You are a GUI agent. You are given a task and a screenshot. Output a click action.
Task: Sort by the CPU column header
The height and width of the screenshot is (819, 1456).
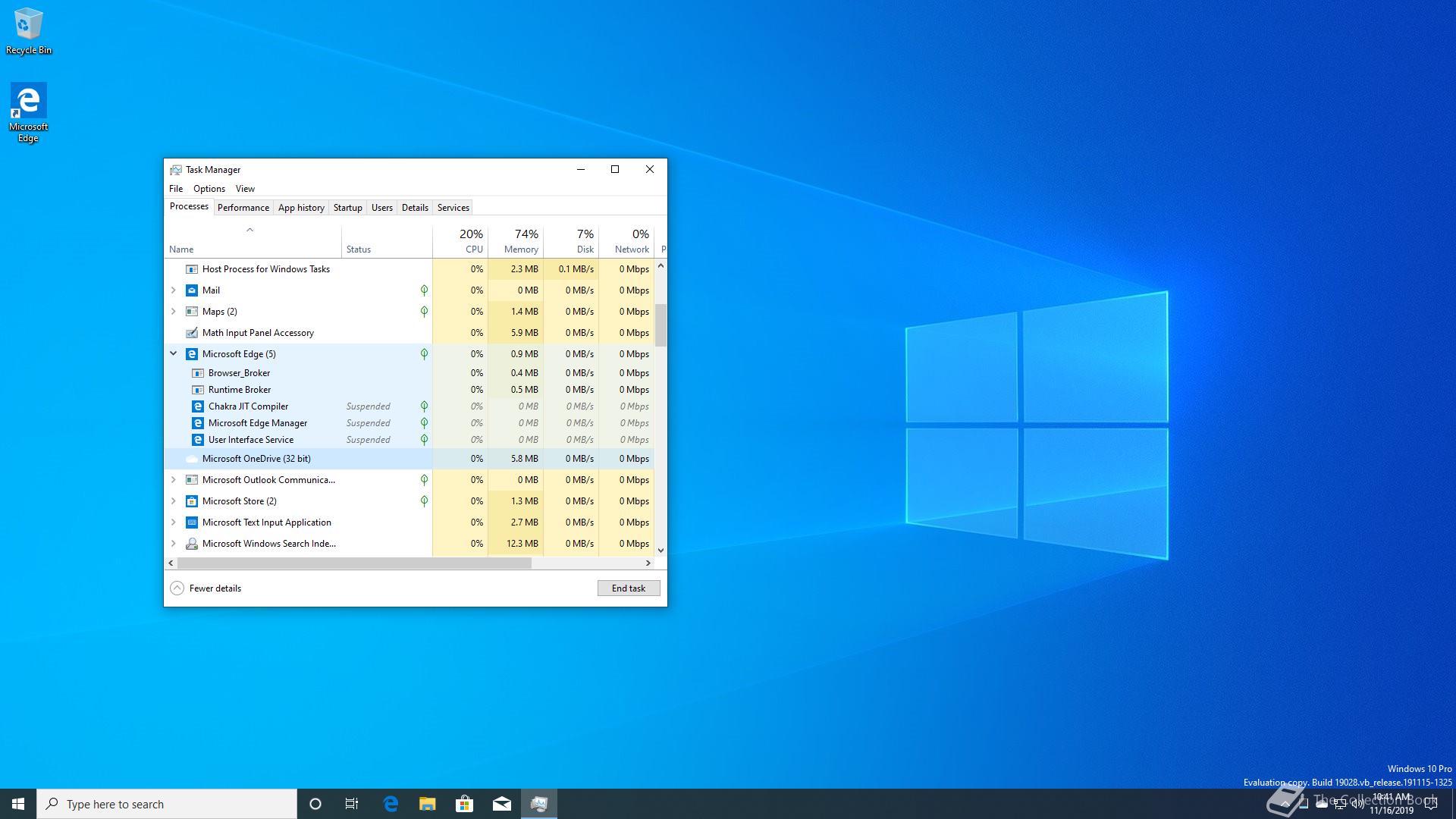pos(460,242)
